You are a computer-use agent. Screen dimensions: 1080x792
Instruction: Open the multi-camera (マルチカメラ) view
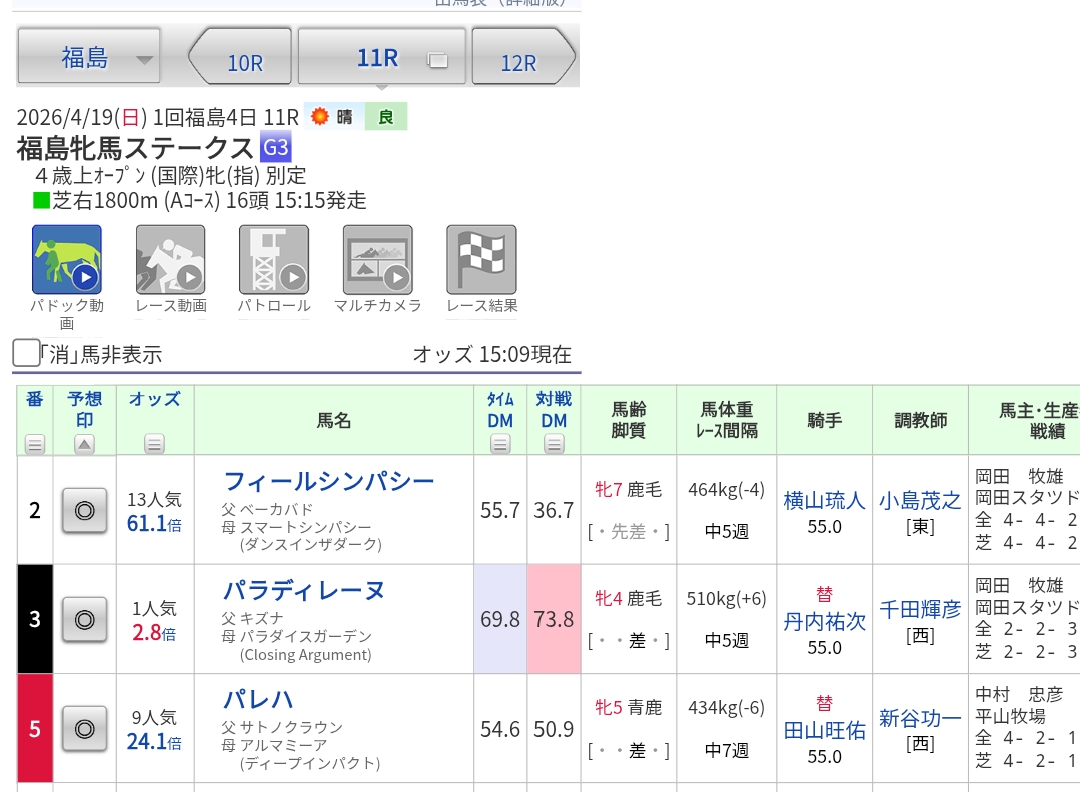coord(377,260)
